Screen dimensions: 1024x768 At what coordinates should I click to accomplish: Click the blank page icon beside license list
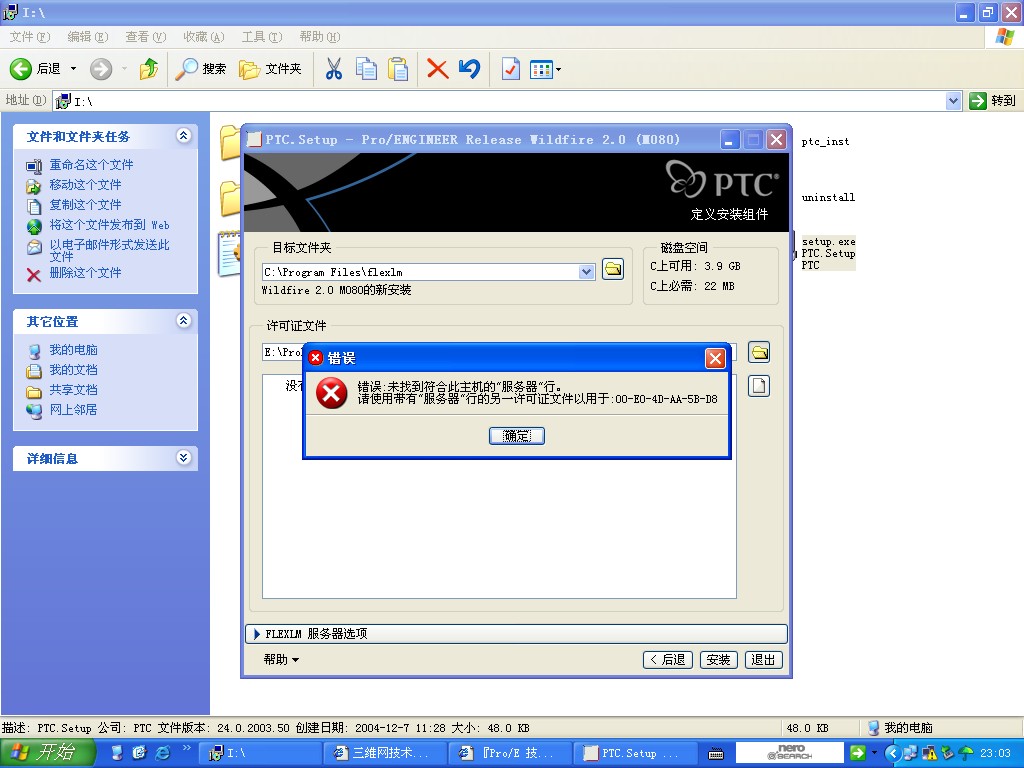tap(759, 386)
